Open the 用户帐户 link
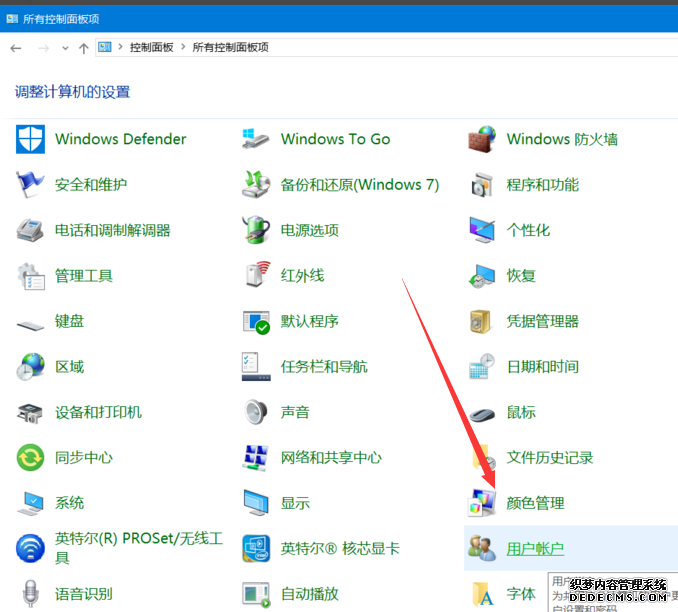The image size is (678, 612). click(535, 549)
